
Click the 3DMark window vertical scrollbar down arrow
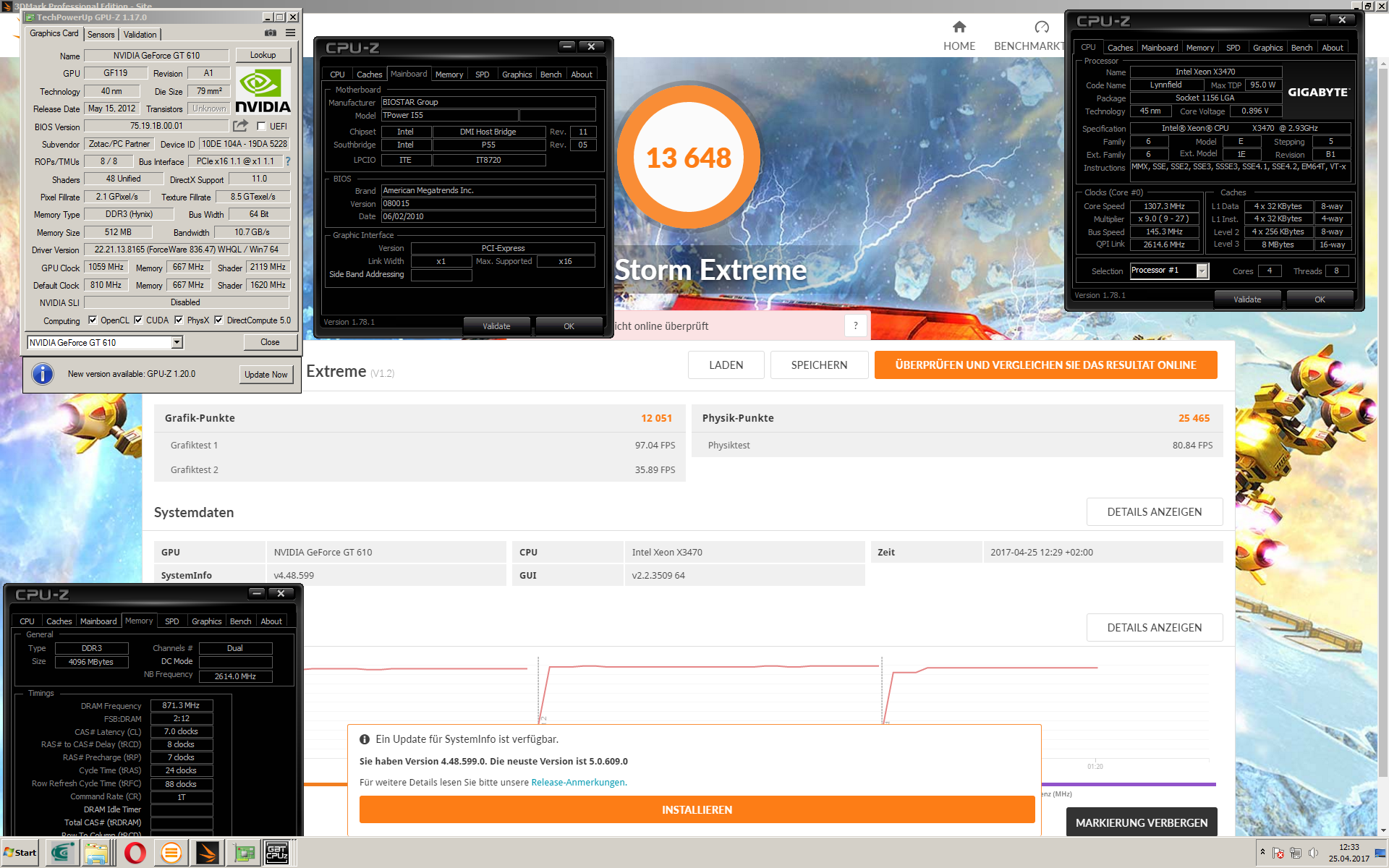(x=1383, y=831)
